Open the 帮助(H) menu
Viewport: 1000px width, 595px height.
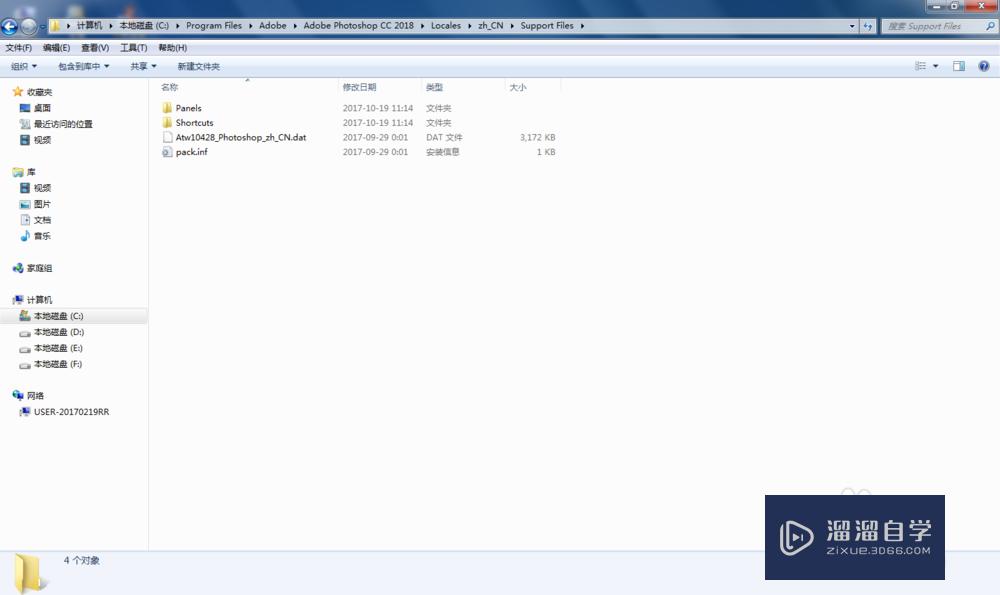pos(172,48)
